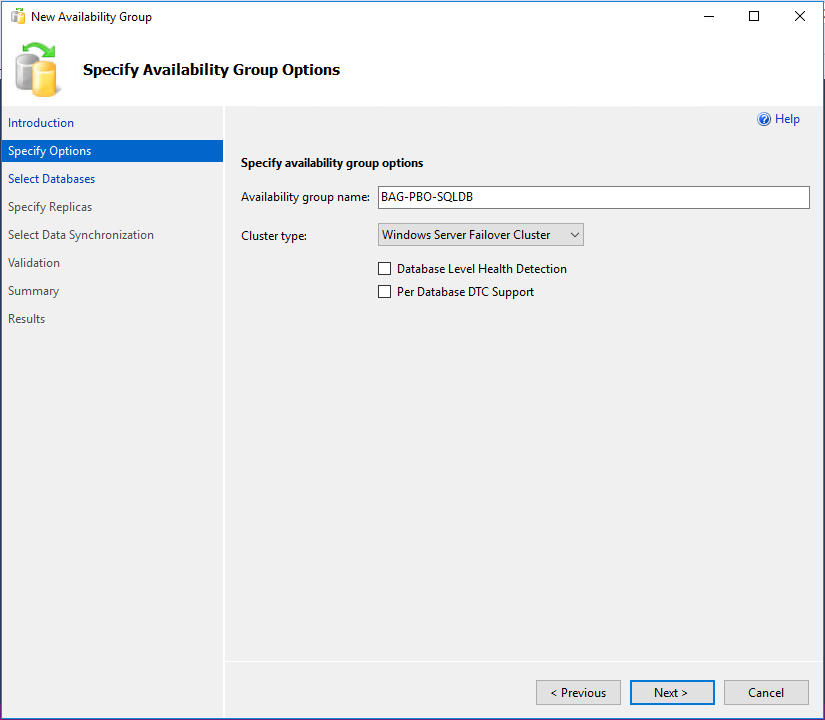Open the Select Databases step

(x=52, y=179)
